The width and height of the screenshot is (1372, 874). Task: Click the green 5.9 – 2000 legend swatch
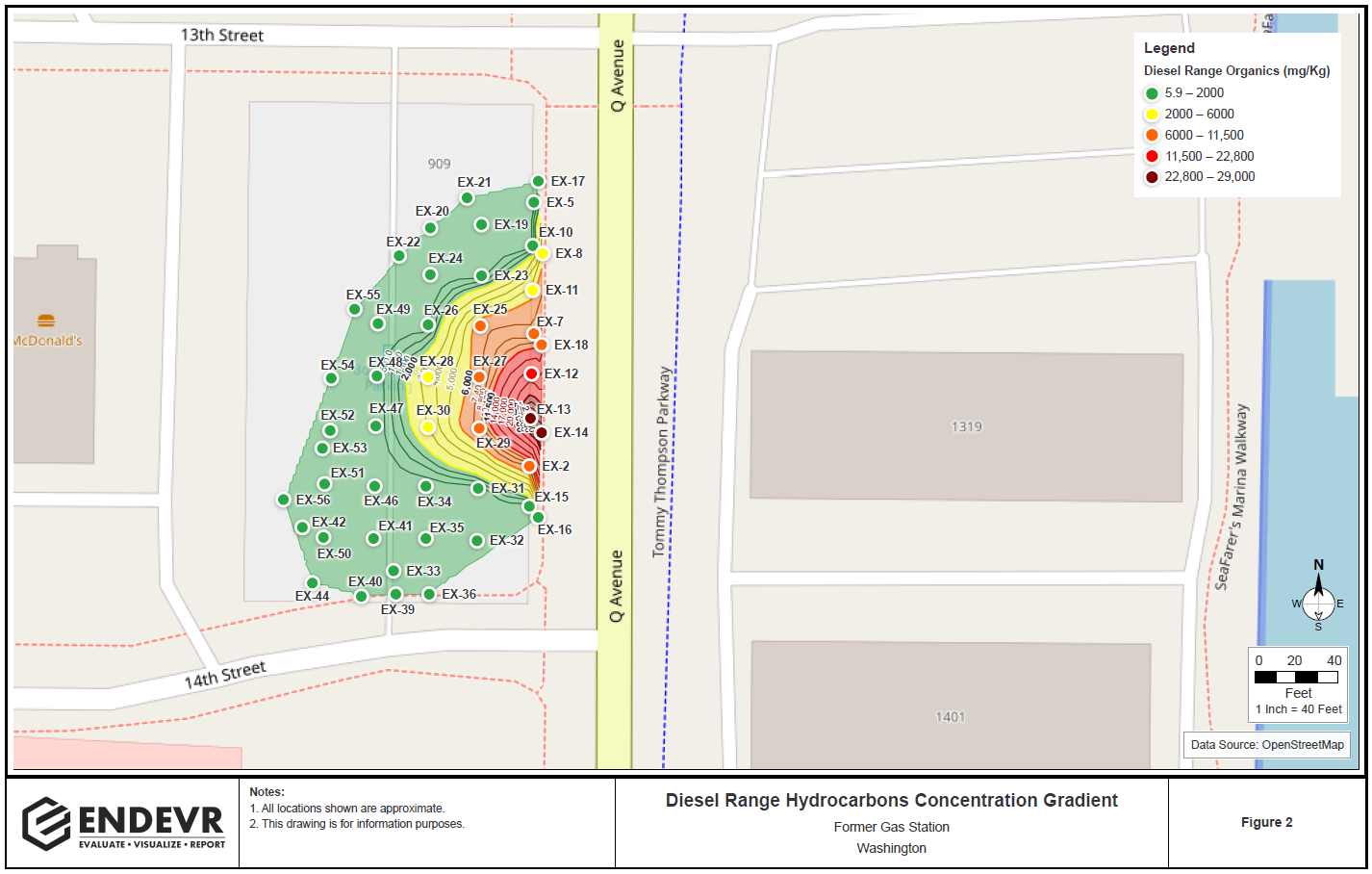1152,93
